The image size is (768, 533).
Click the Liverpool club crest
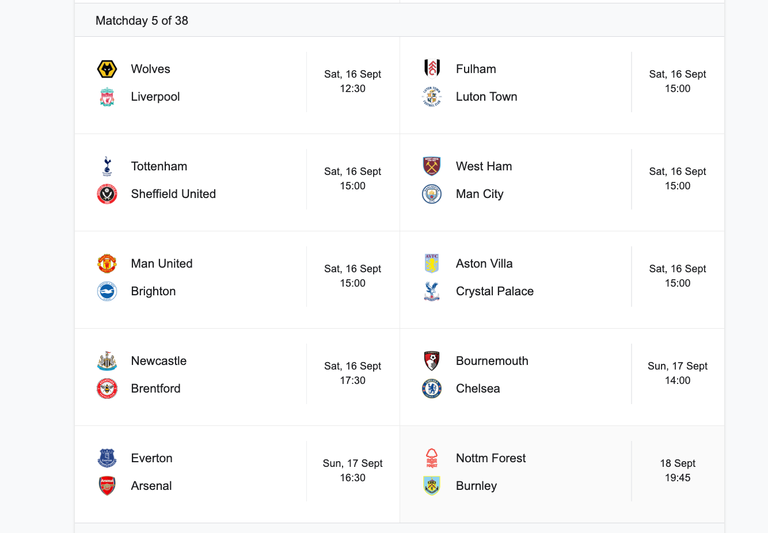(107, 97)
